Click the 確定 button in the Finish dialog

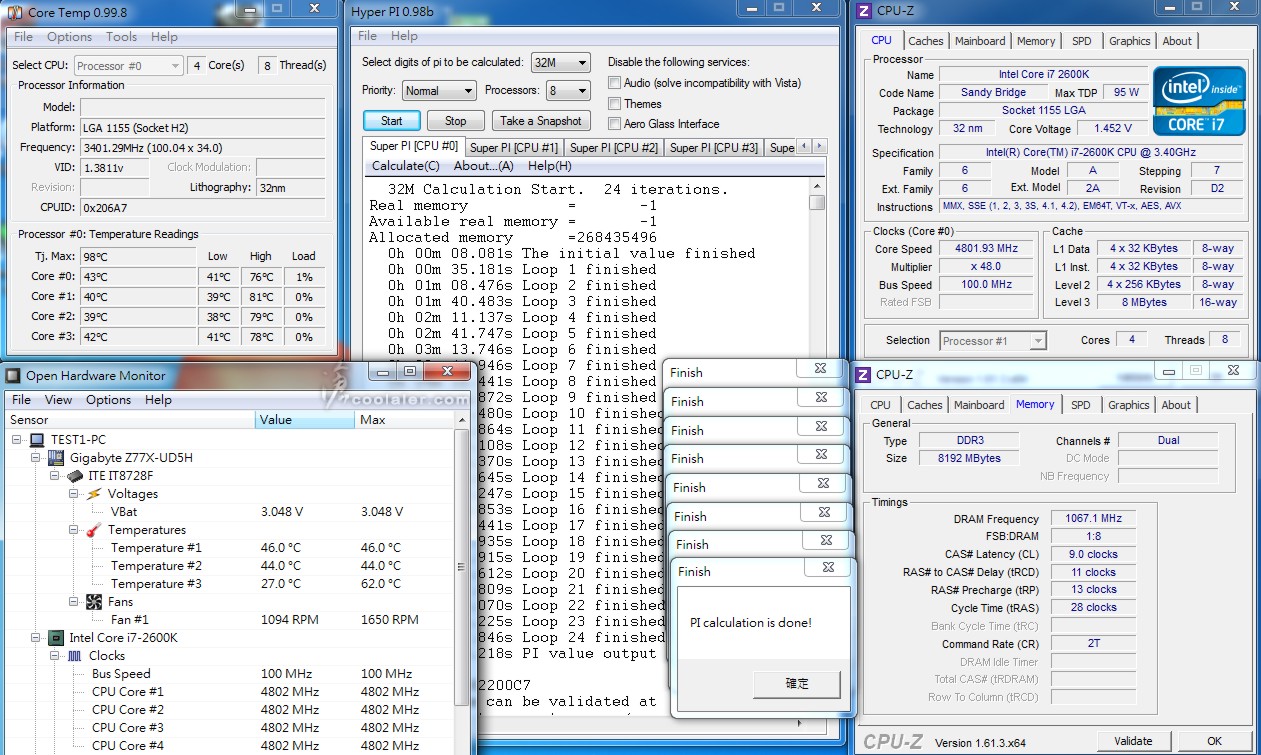click(x=797, y=684)
